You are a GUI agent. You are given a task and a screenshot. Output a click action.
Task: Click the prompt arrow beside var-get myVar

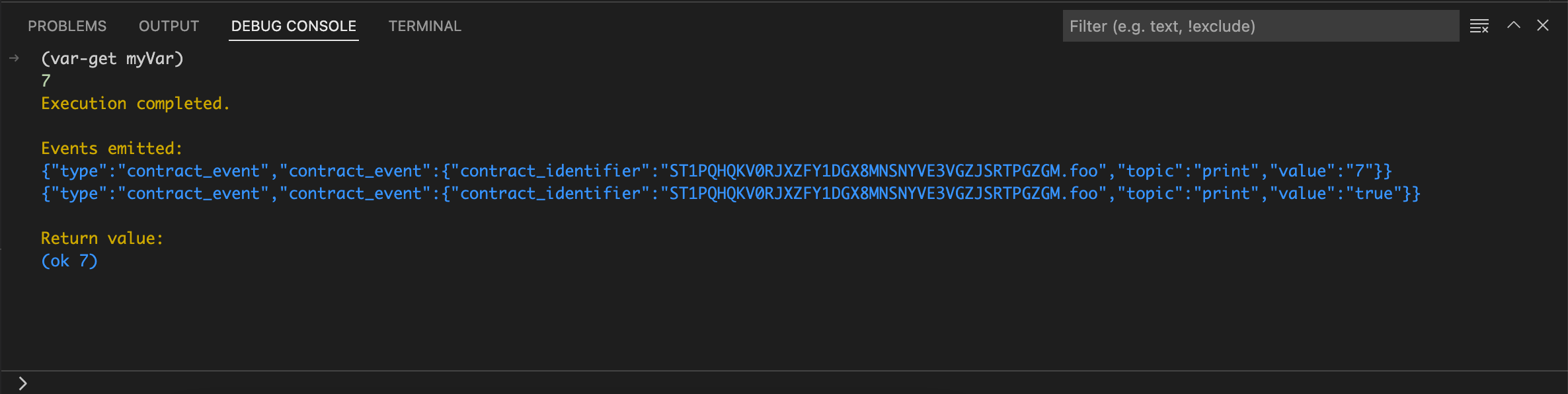14,58
